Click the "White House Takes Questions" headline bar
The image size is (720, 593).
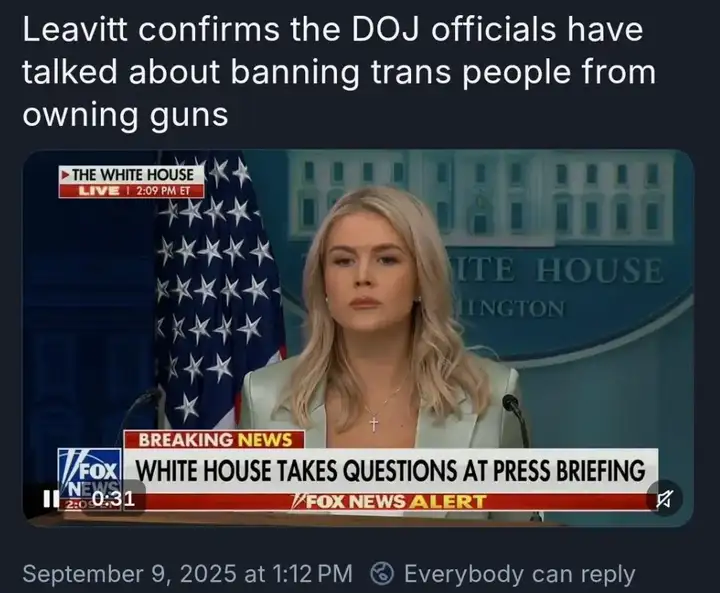(x=391, y=470)
